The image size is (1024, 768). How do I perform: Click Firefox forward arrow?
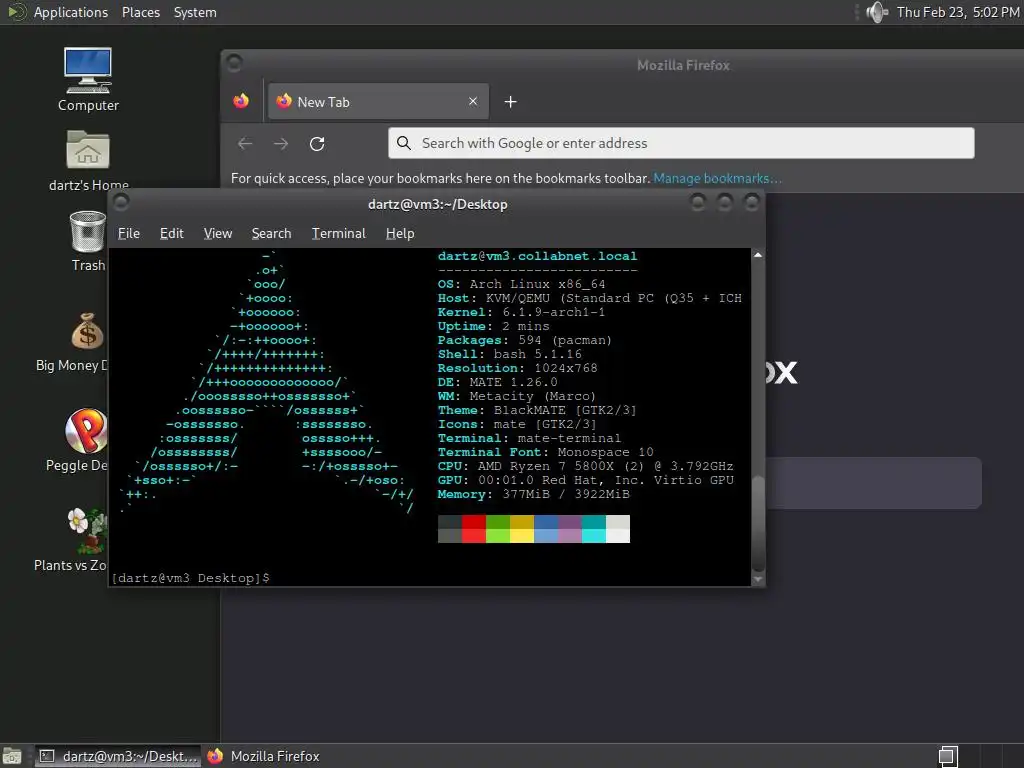point(281,144)
